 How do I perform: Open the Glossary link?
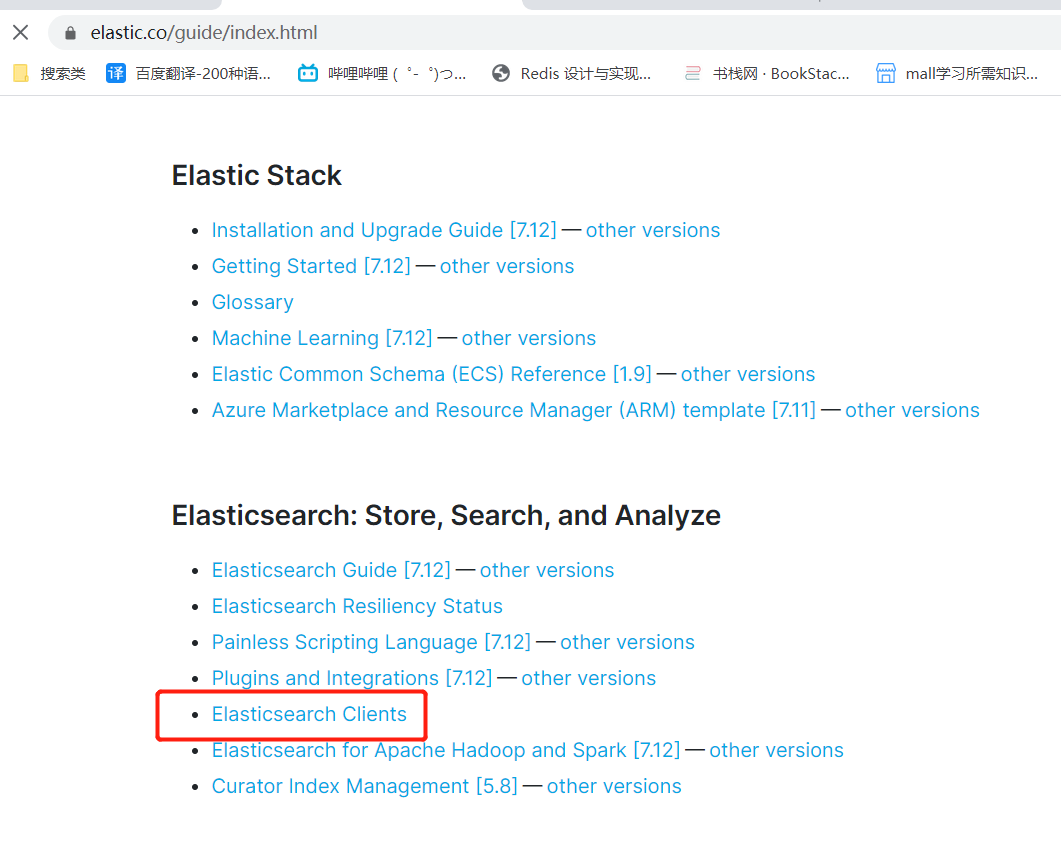click(x=252, y=302)
